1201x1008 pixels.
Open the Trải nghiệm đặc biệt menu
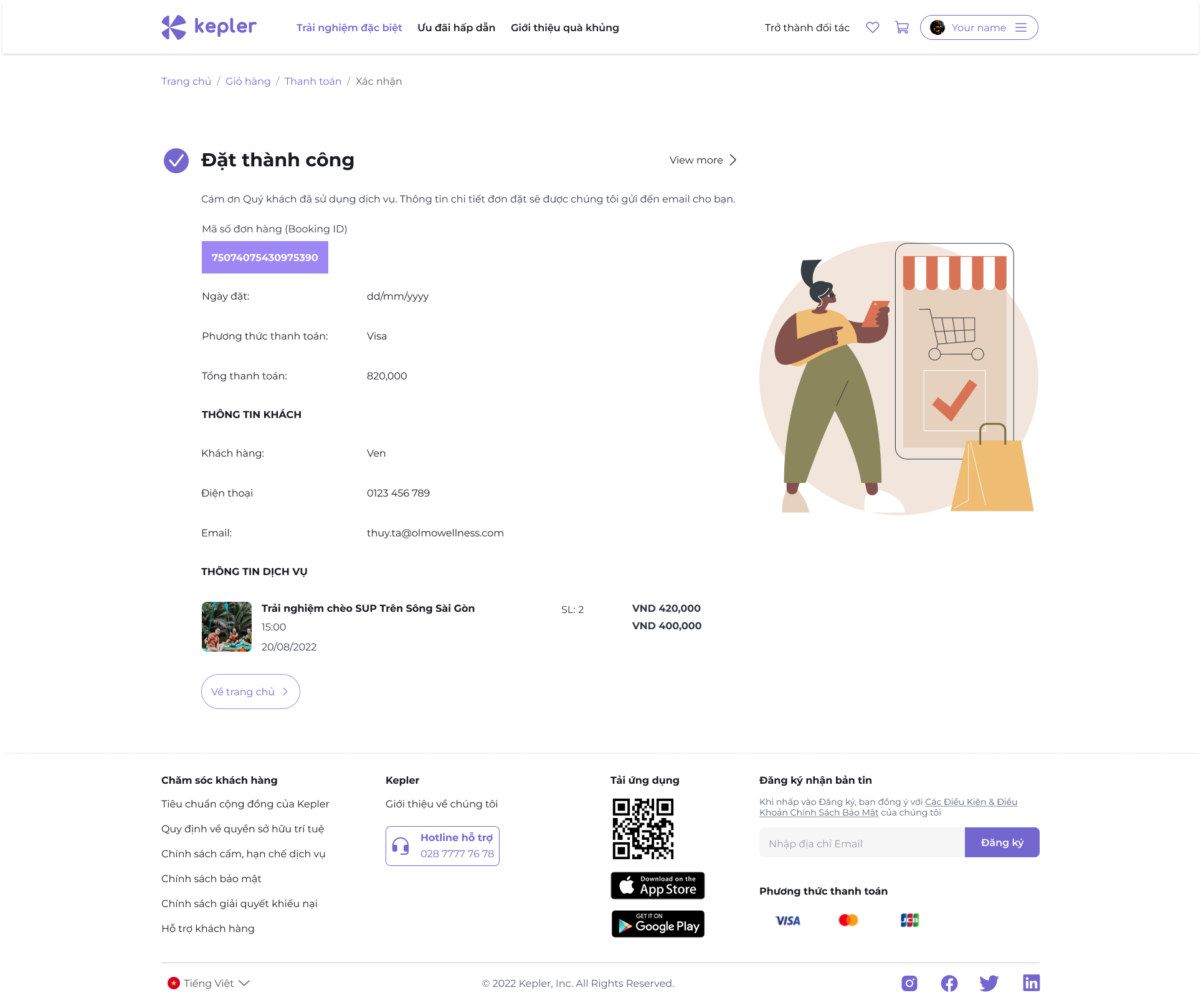(349, 27)
